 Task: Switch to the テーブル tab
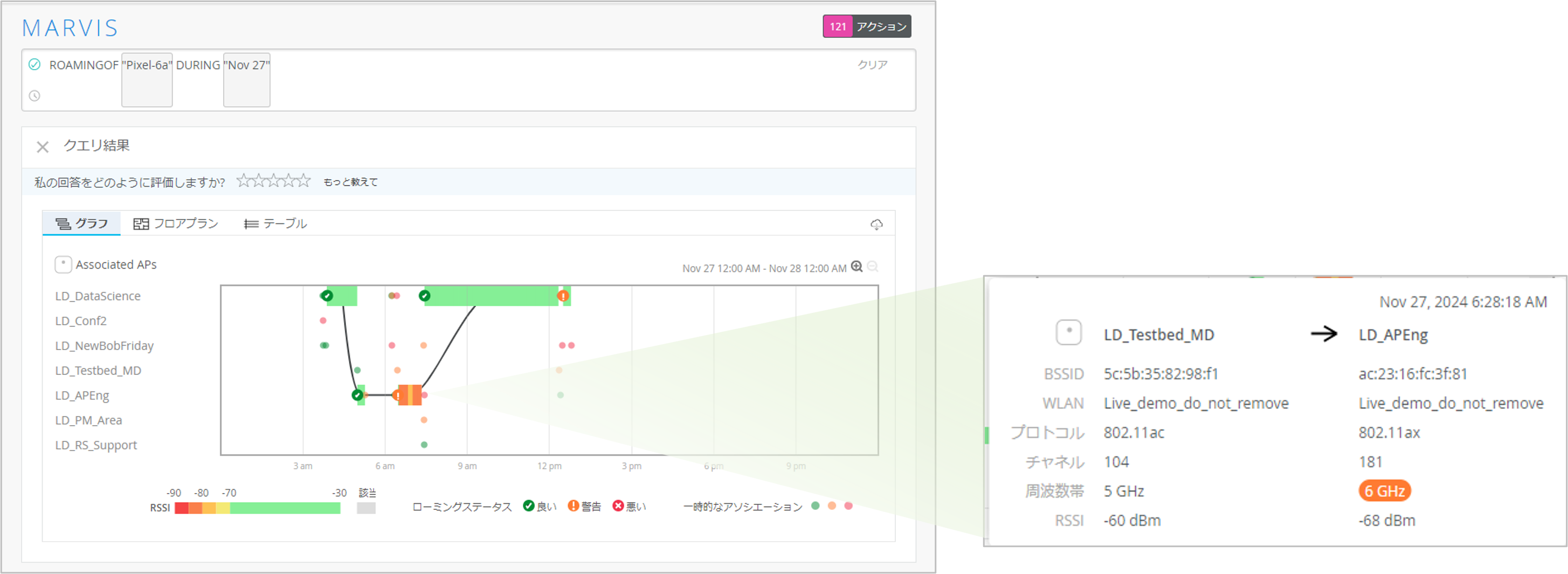click(275, 224)
